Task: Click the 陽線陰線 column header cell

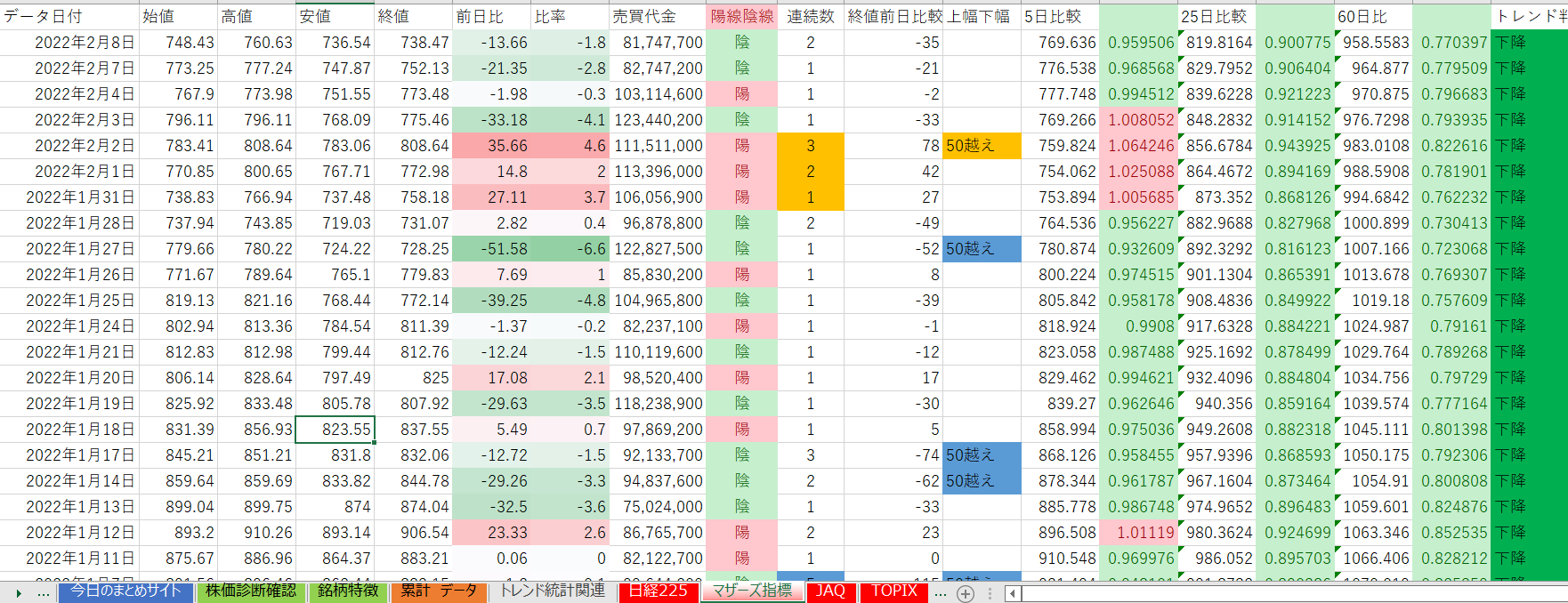Action: pyautogui.click(x=741, y=16)
